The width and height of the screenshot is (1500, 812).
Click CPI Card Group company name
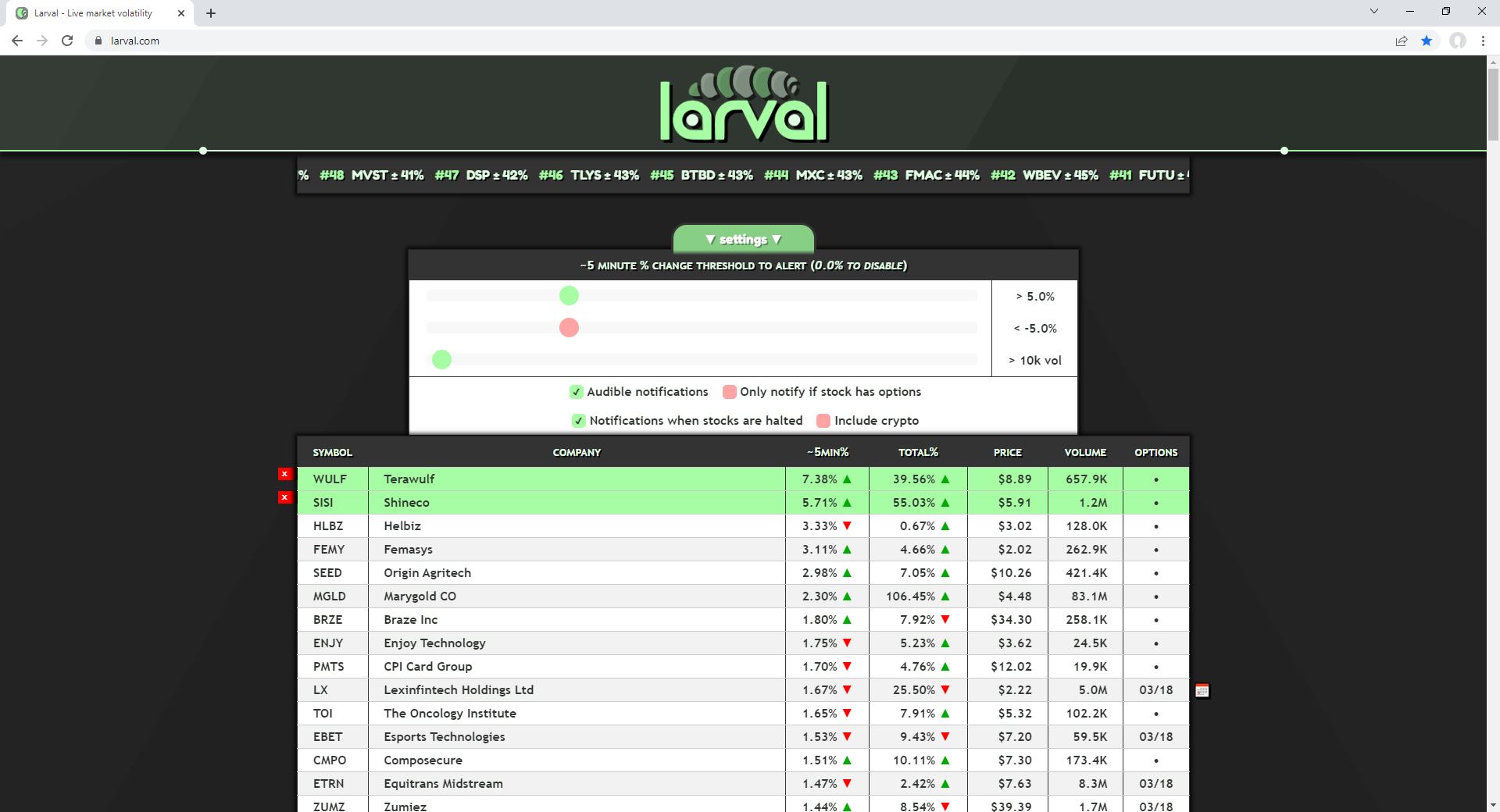(428, 667)
